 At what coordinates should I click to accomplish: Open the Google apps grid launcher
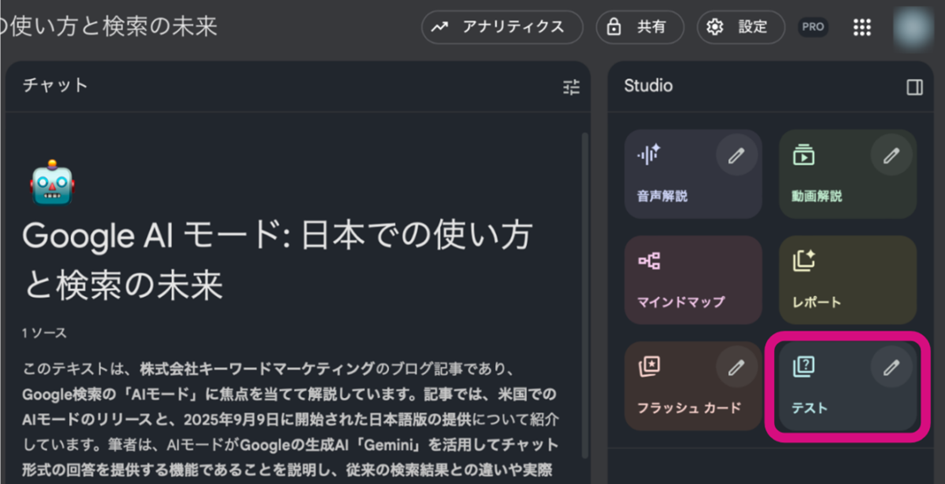click(861, 27)
